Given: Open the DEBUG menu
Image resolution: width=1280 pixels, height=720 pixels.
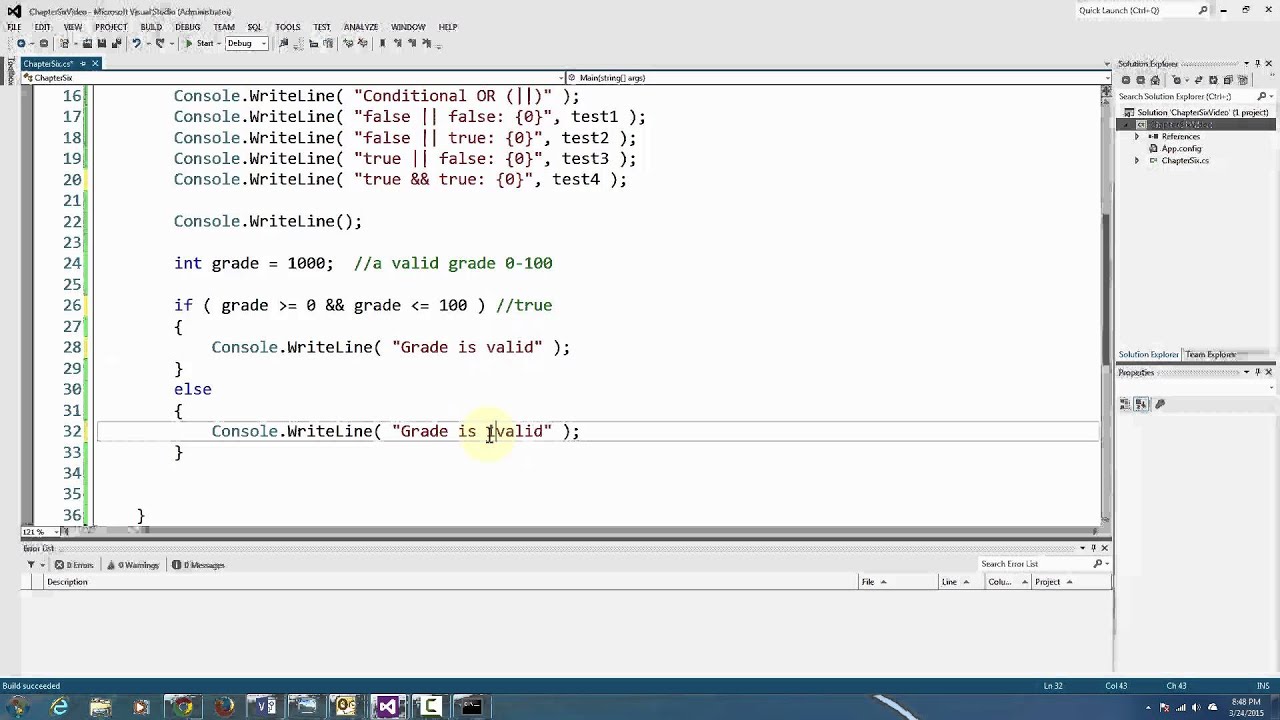Looking at the screenshot, I should [x=187, y=27].
